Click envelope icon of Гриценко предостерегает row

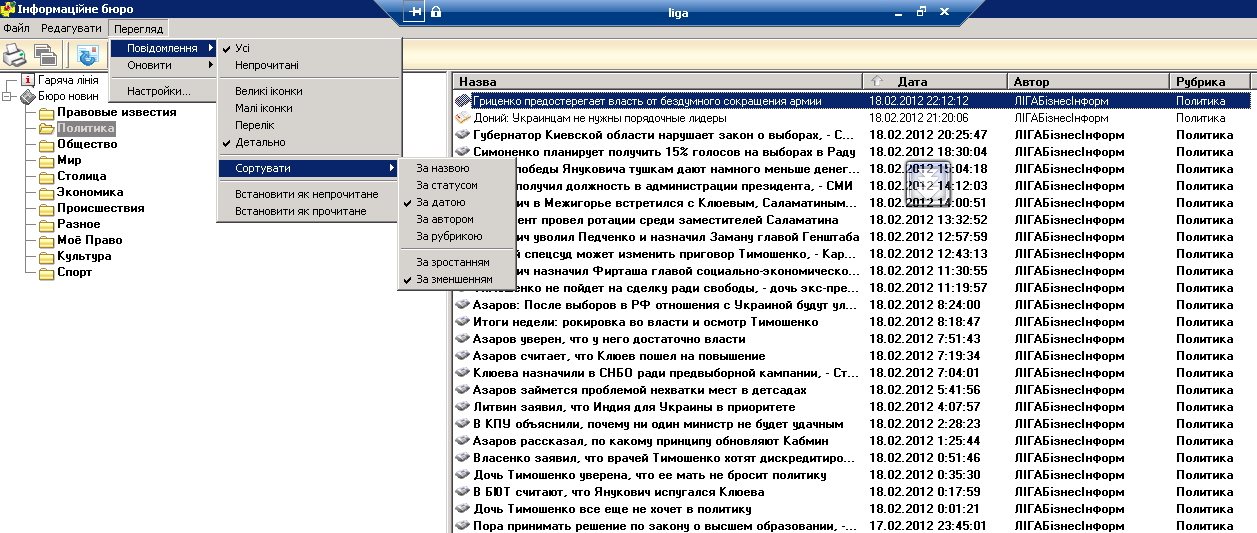[x=462, y=101]
